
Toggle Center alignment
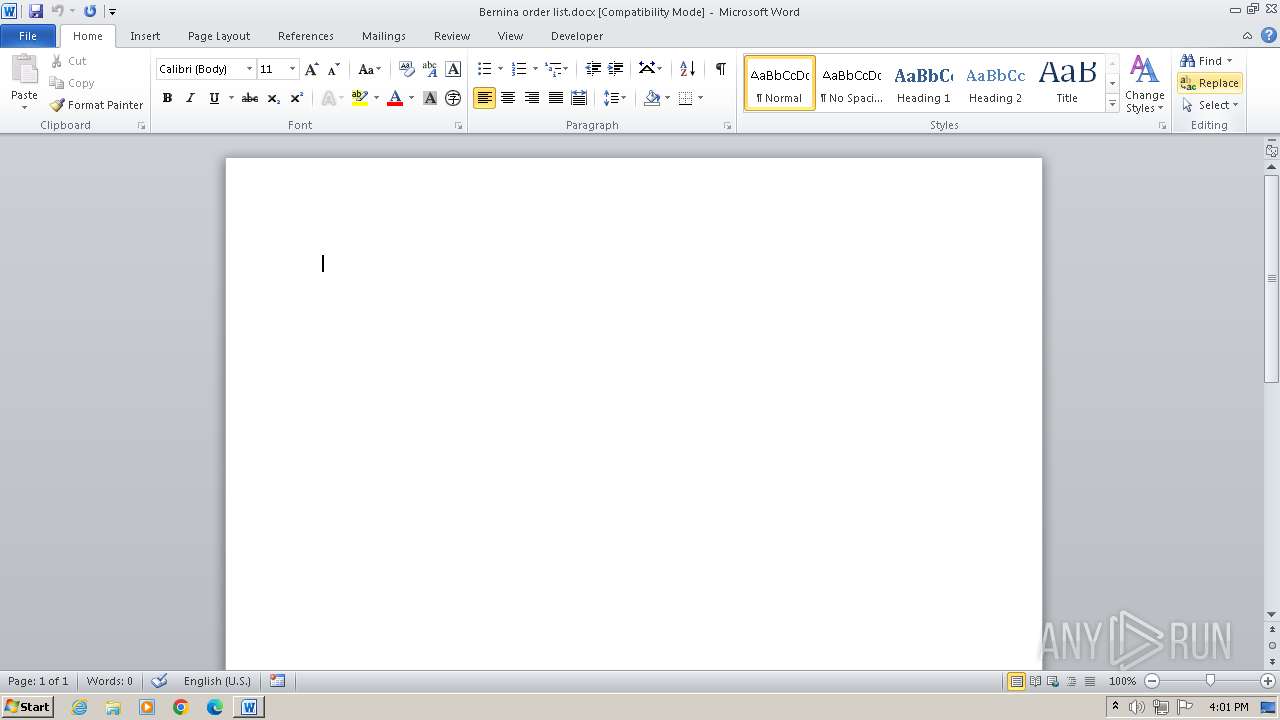pos(508,98)
